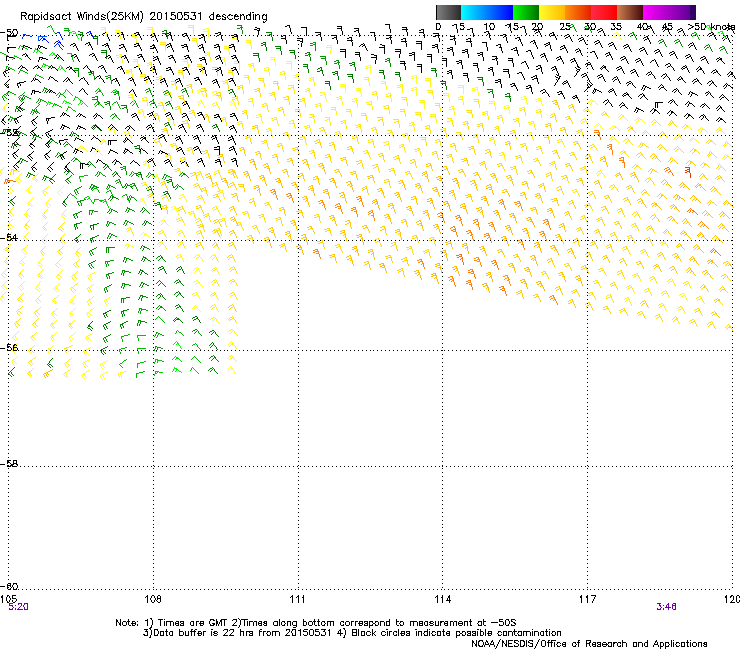The width and height of the screenshot is (740, 650).
Task: Click the '35' label under the color legend
Action: 616,27
